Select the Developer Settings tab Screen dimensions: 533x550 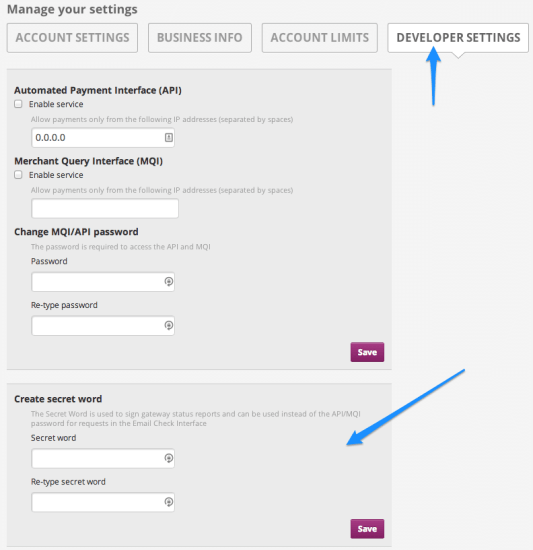coord(458,38)
